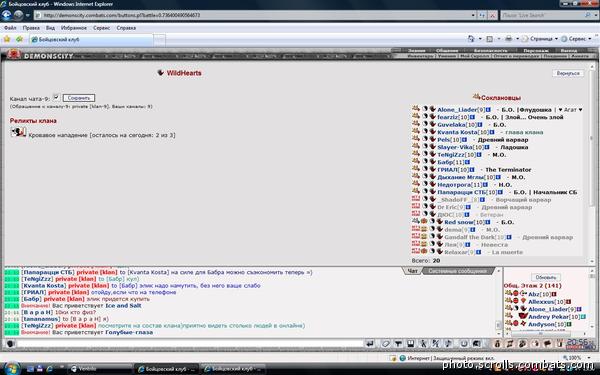Click the smiley face emoticons icon

(x=464, y=344)
